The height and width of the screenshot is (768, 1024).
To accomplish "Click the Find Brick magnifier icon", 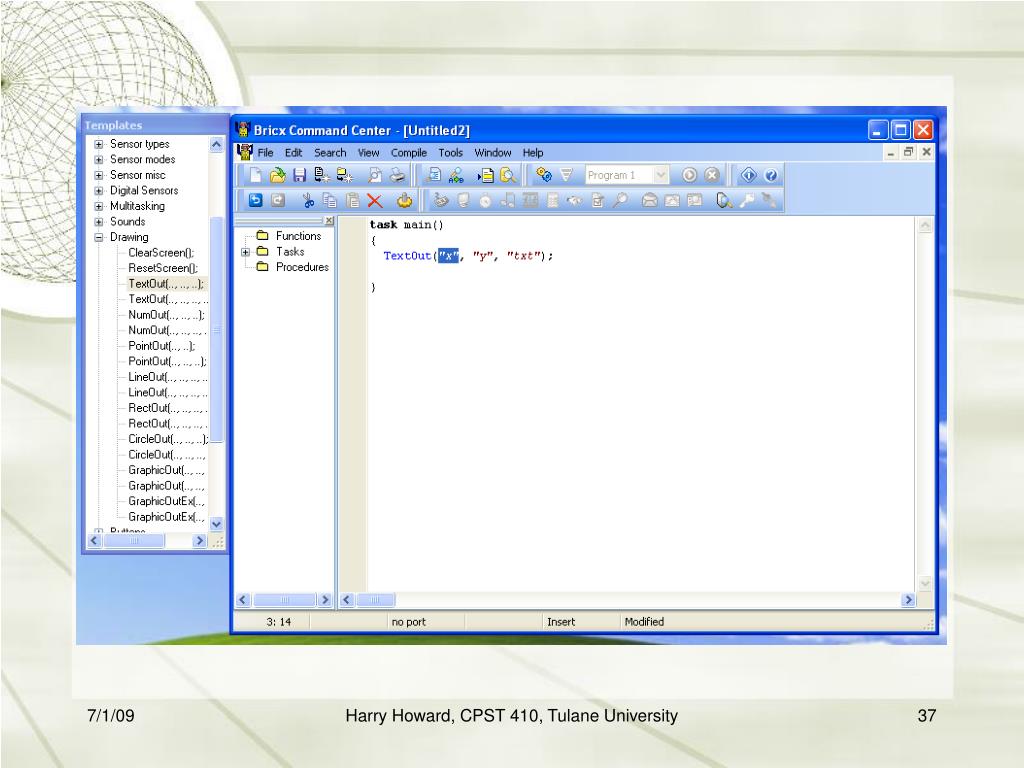I will pyautogui.click(x=723, y=200).
